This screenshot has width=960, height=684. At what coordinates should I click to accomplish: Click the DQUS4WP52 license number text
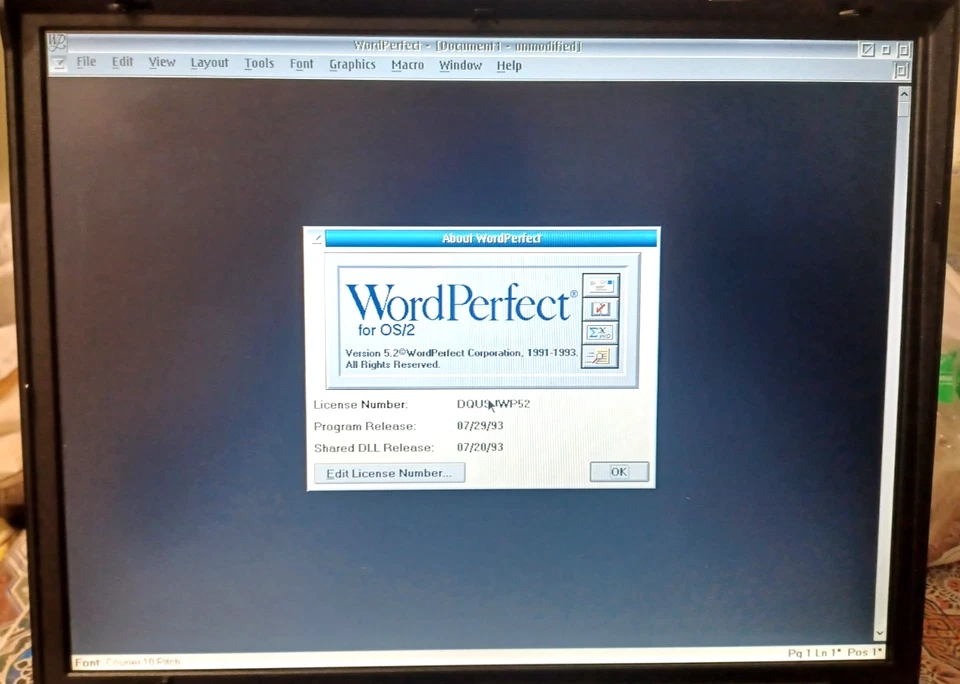(x=492, y=404)
